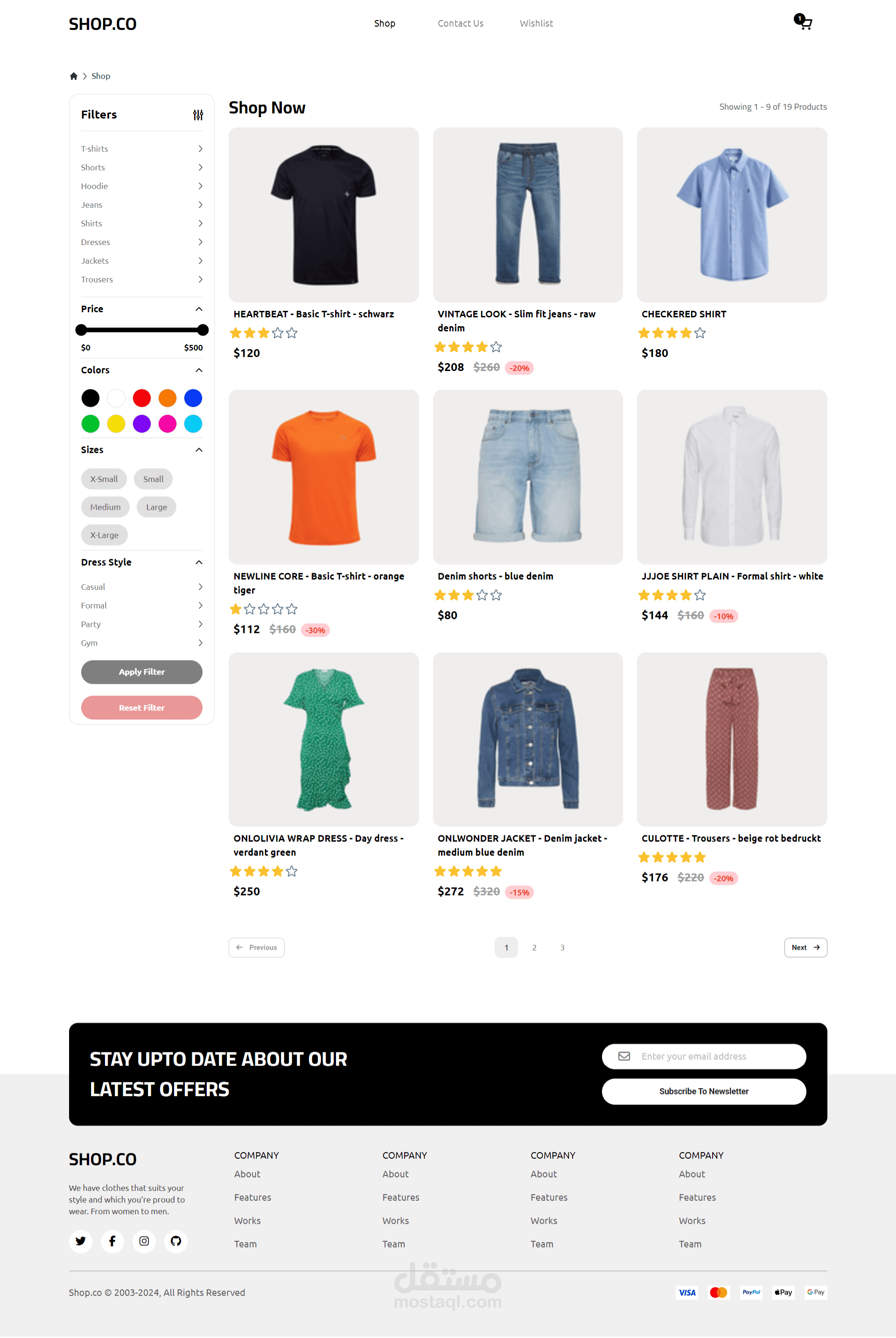Viewport: 896px width, 1338px height.
Task: Go to Contact Us page
Action: [x=461, y=23]
